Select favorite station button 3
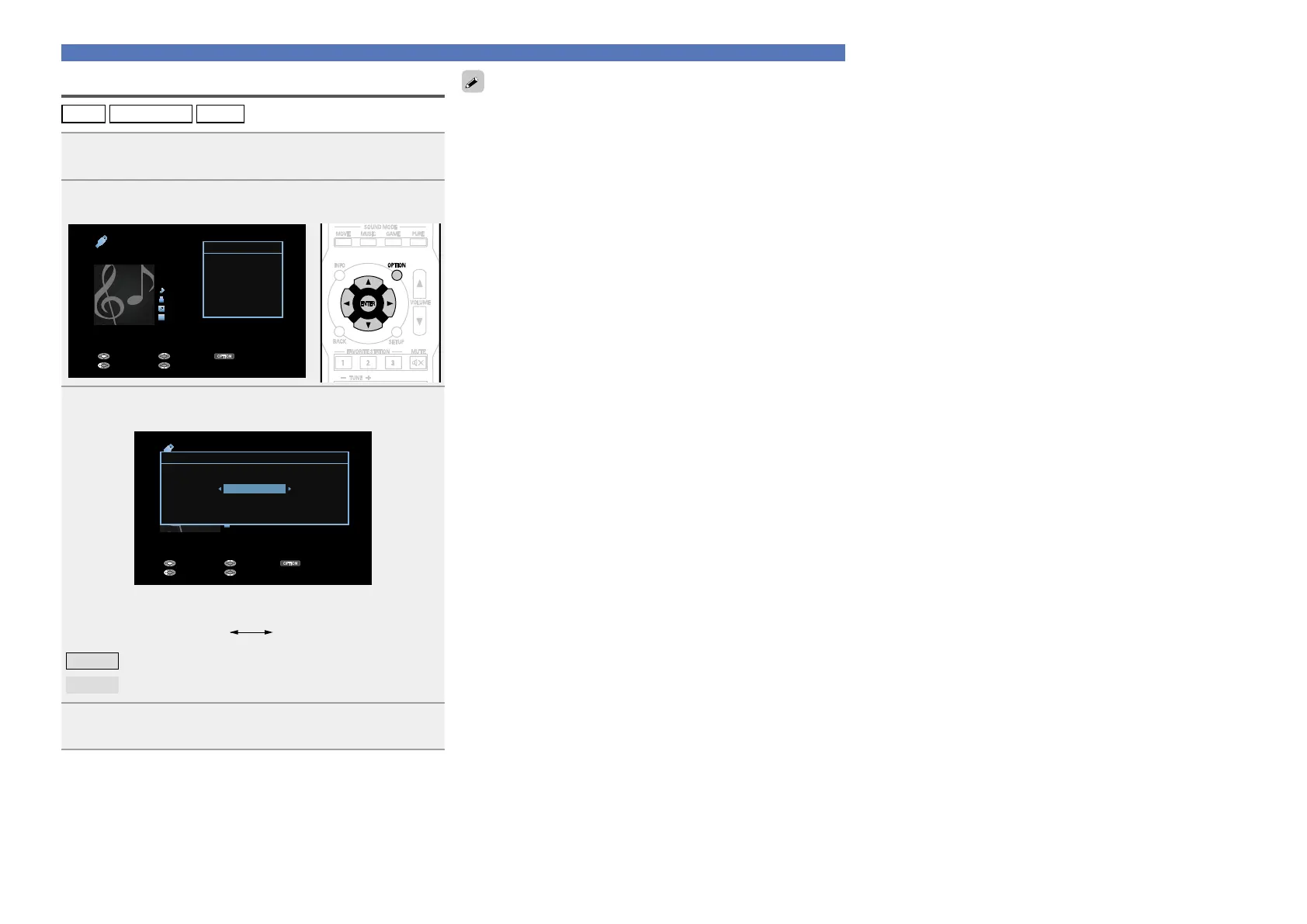 coord(393,362)
